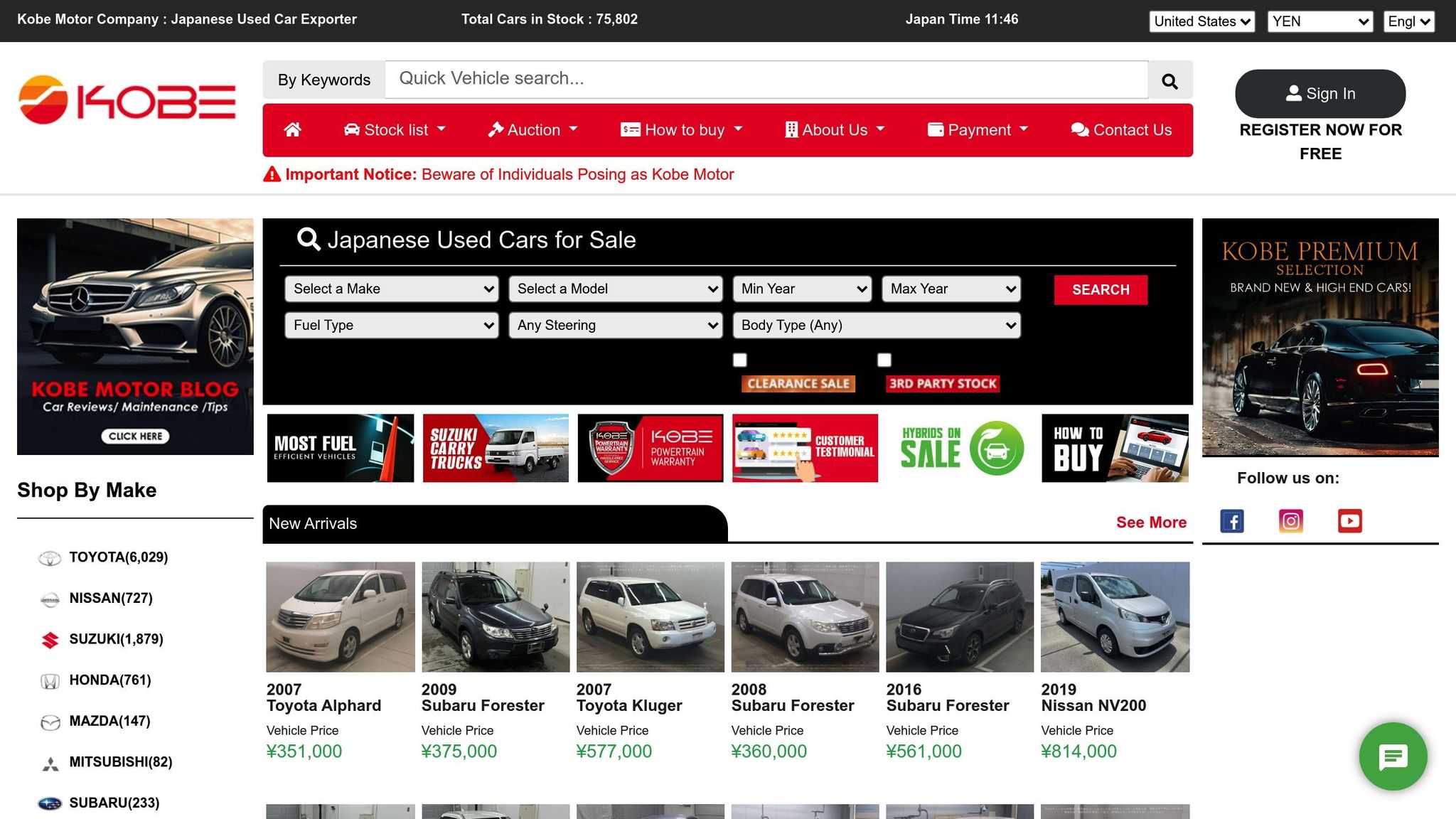Open the United States country selector
Viewport: 1456px width, 819px height.
[1202, 21]
